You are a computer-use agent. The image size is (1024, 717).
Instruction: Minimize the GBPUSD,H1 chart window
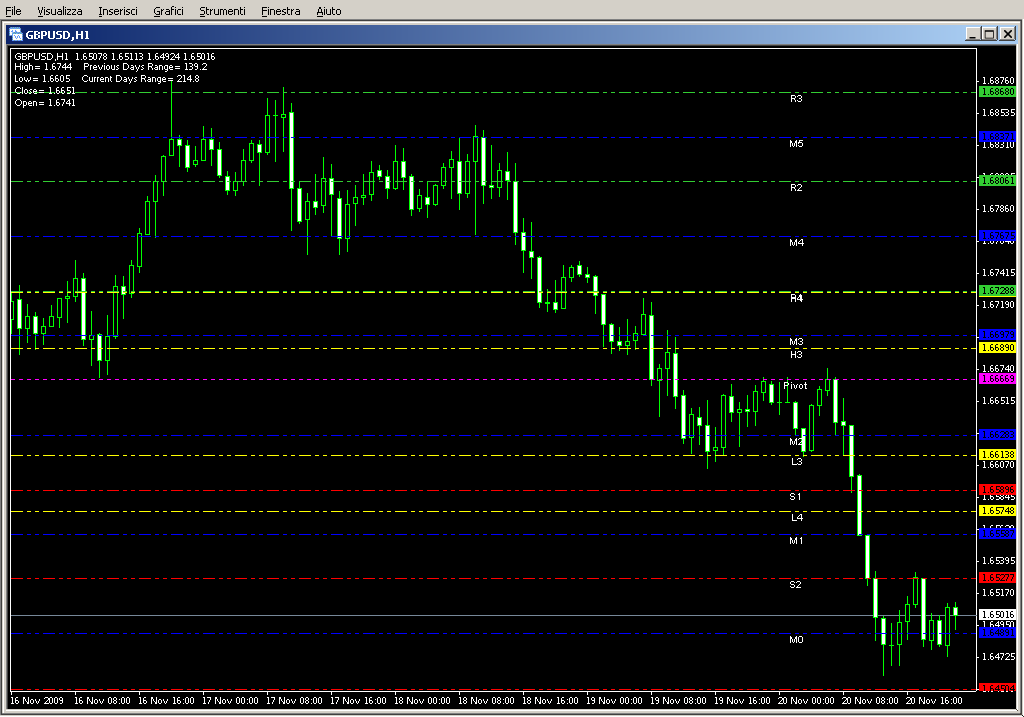point(973,34)
